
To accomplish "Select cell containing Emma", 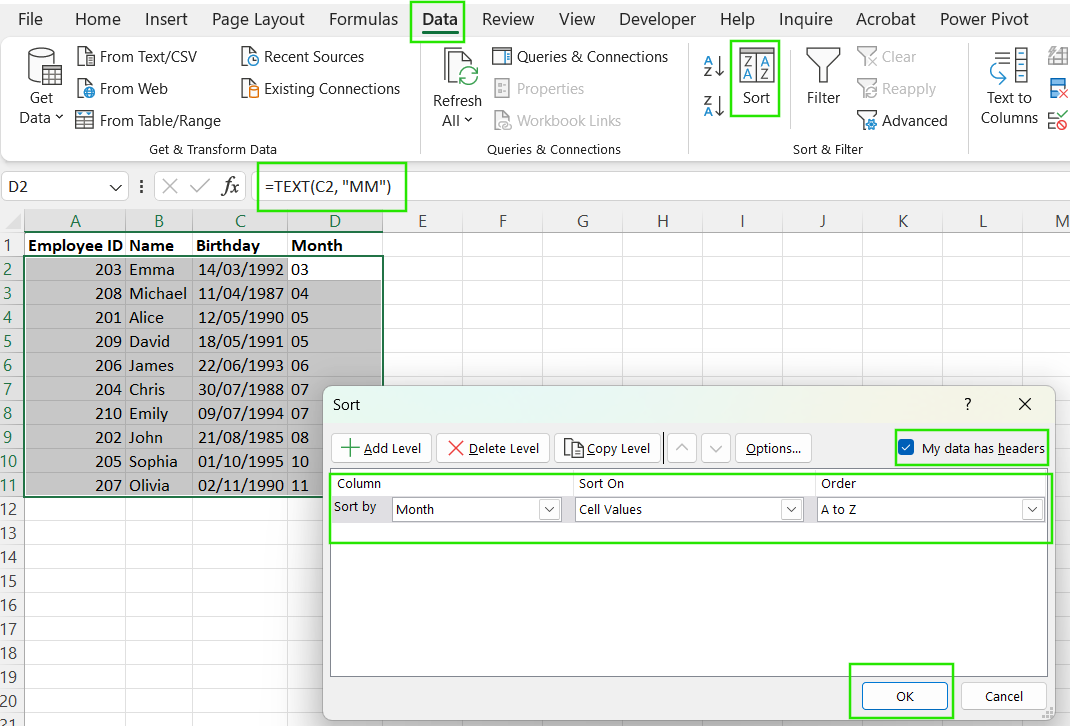I will [159, 270].
